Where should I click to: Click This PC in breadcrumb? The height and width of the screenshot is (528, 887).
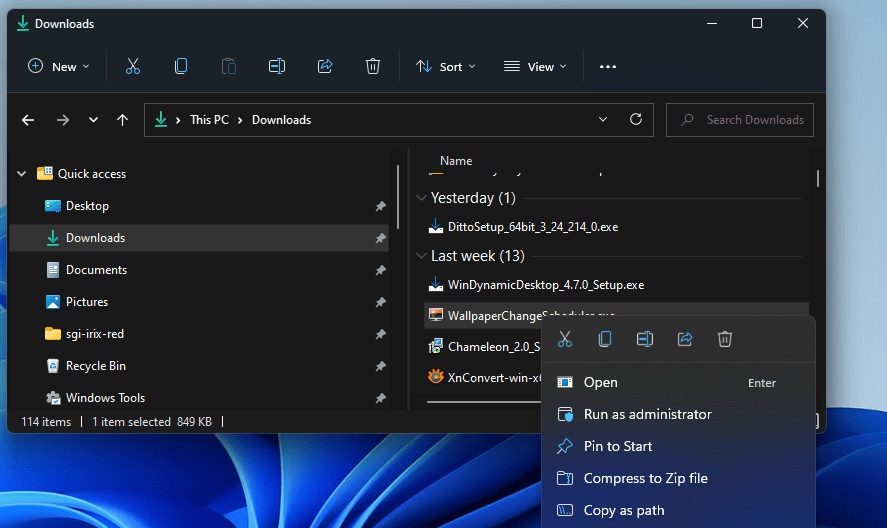click(209, 120)
